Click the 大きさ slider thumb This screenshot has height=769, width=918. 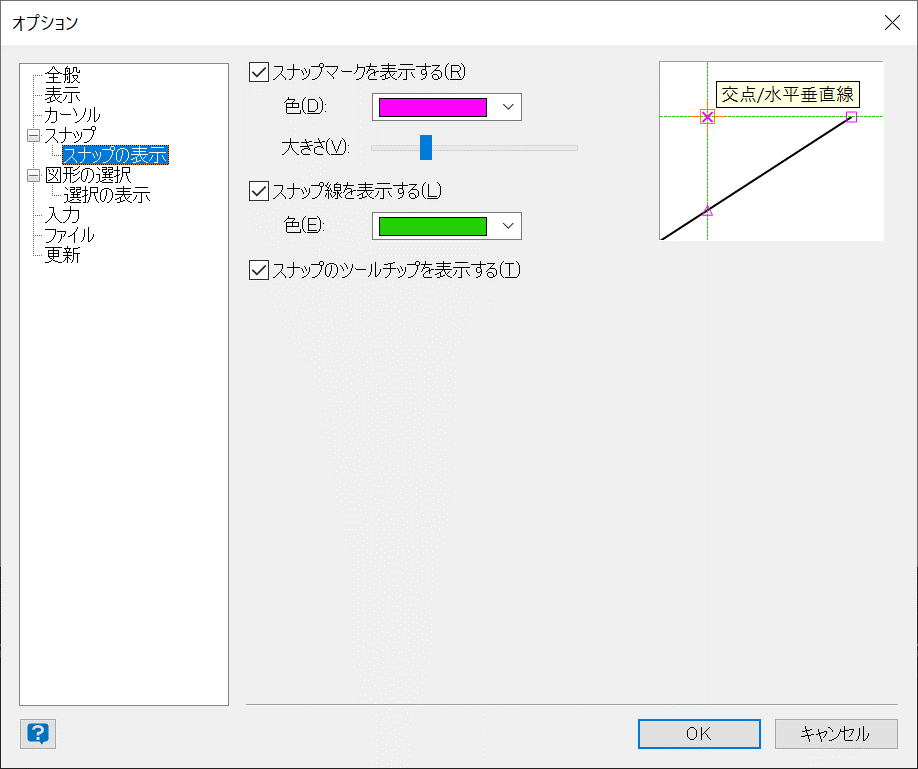tap(426, 148)
